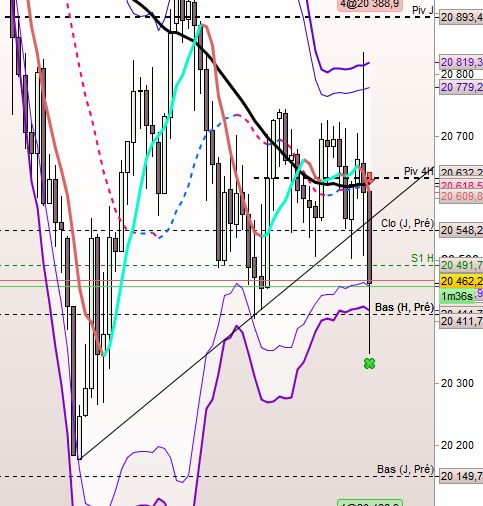The width and height of the screenshot is (483, 506).
Task: Click the purple 20 819,3 band value
Action: (x=461, y=62)
